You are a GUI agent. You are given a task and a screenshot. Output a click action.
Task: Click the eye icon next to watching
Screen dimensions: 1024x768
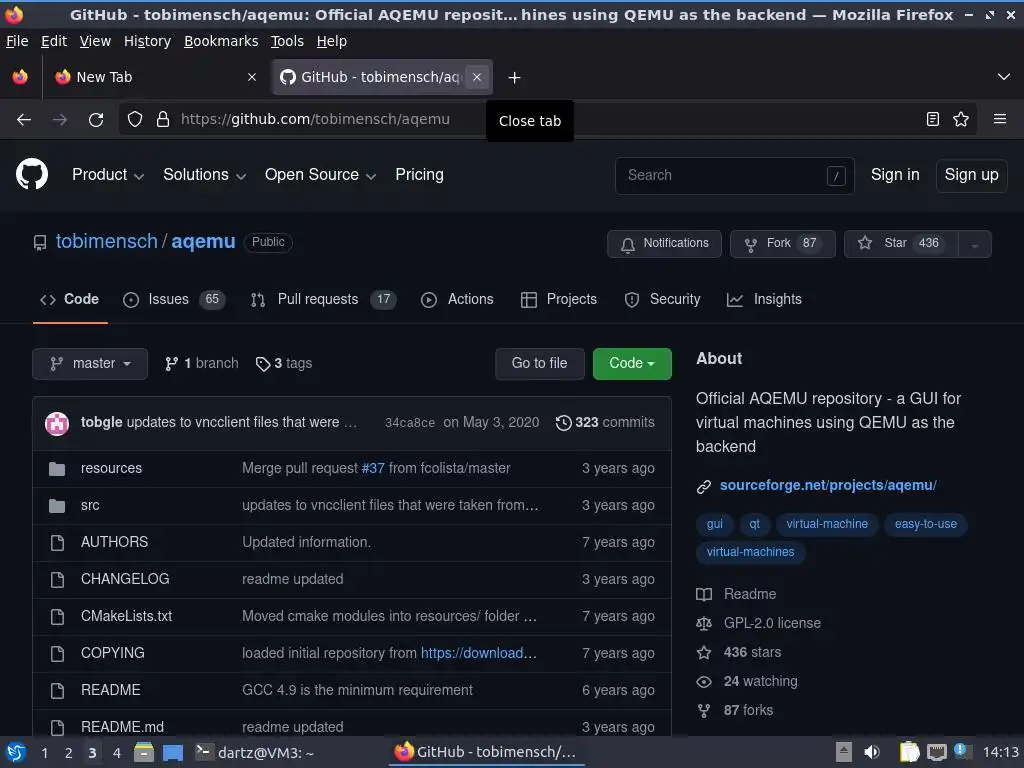[704, 682]
